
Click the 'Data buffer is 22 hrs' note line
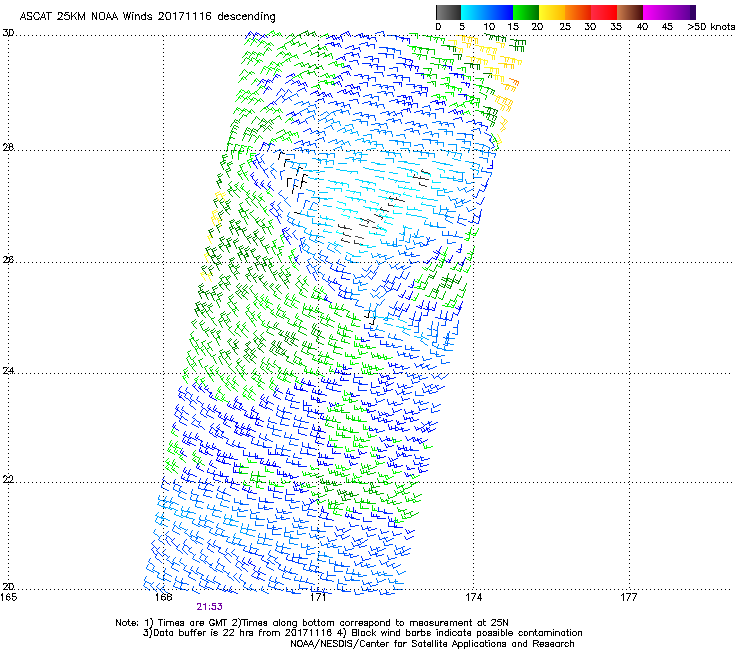[362, 633]
